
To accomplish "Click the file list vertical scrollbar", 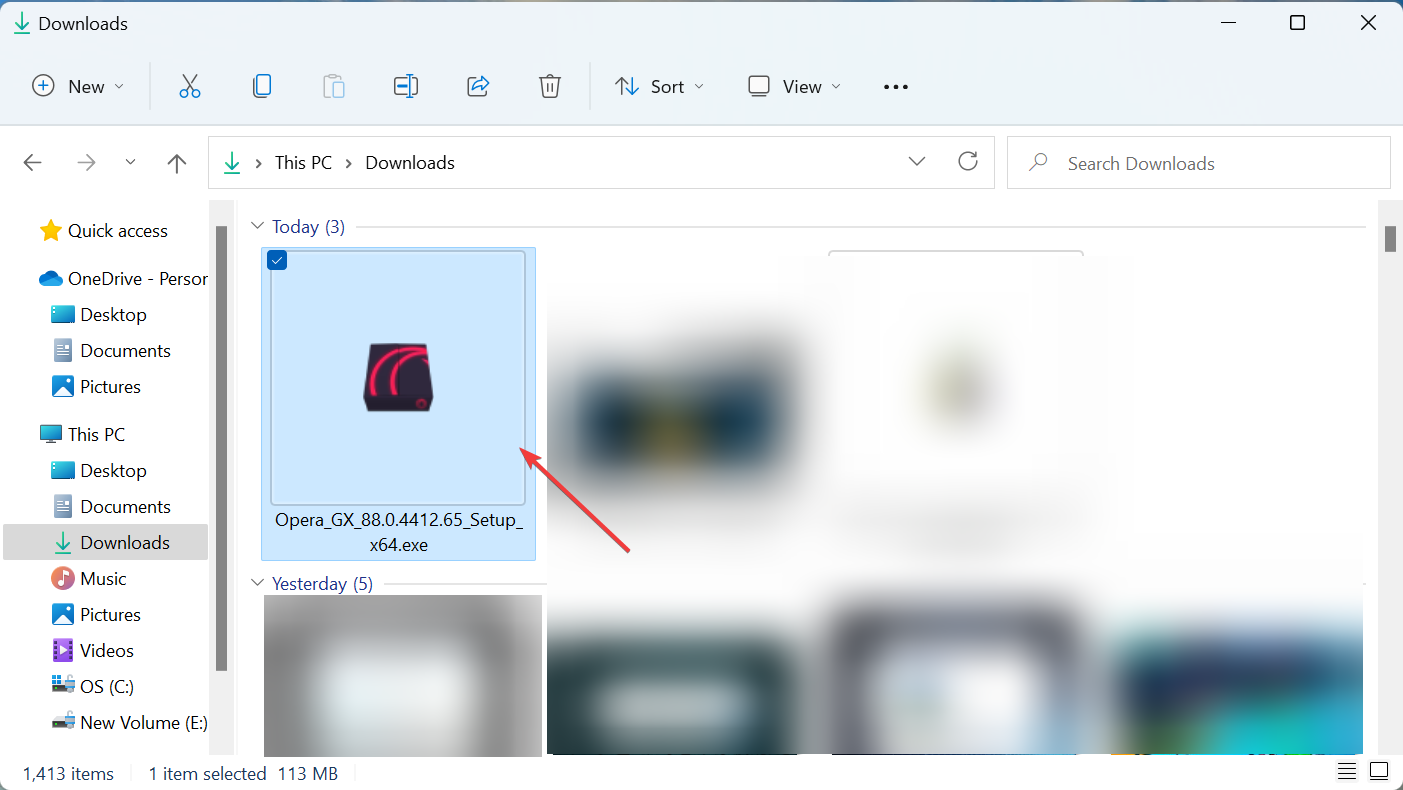I will [x=1390, y=240].
